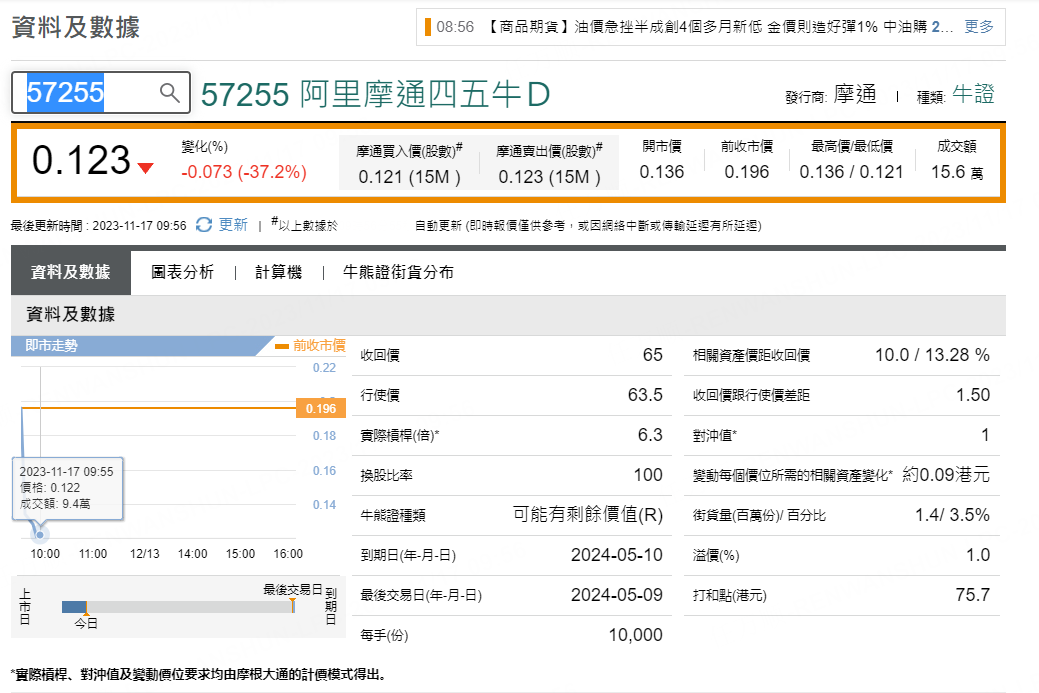The width and height of the screenshot is (1039, 693).
Task: Click the 0.196 previous close chart tag
Action: click(321, 409)
